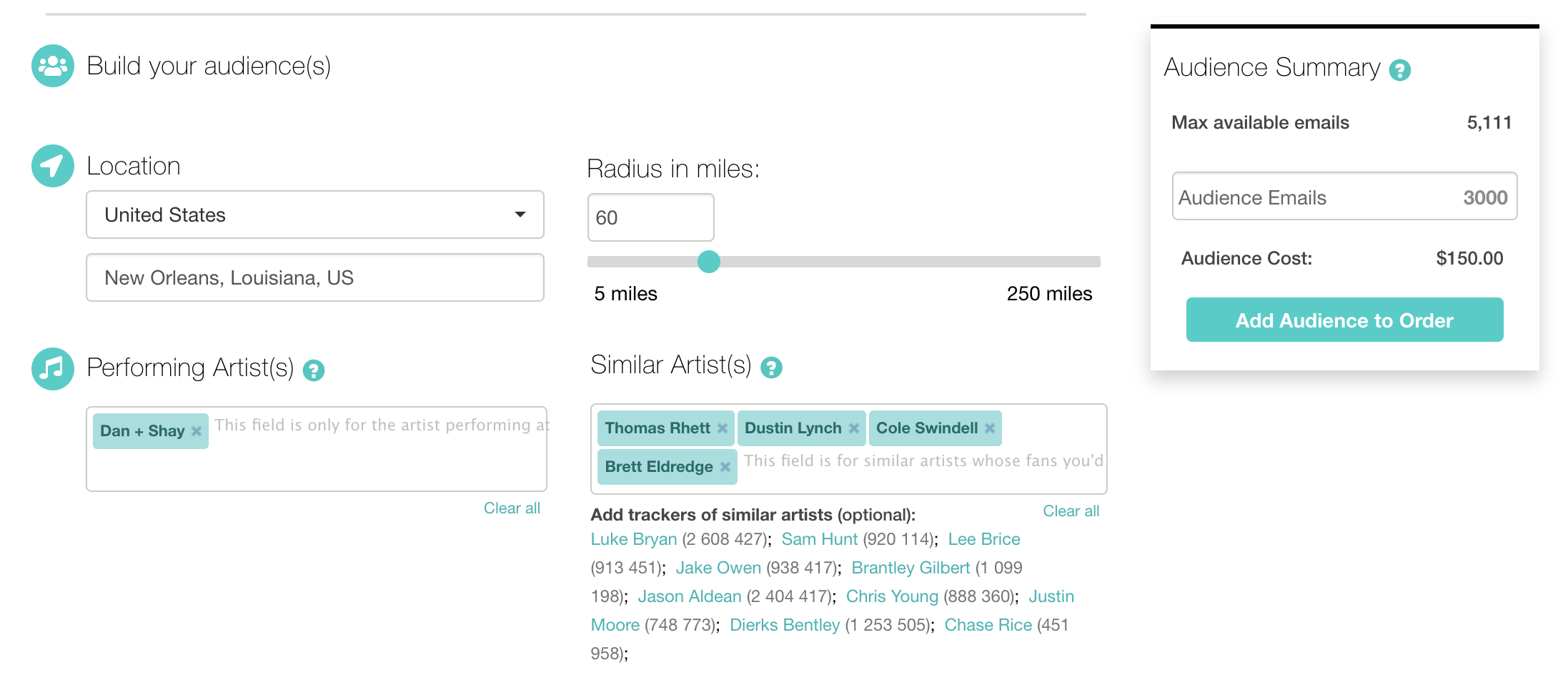This screenshot has width=1568, height=675.
Task: Add Luke Bryan trackers link
Action: click(x=633, y=539)
